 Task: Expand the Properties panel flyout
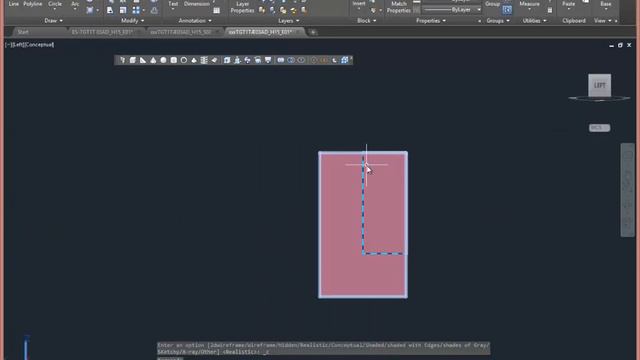[x=431, y=20]
